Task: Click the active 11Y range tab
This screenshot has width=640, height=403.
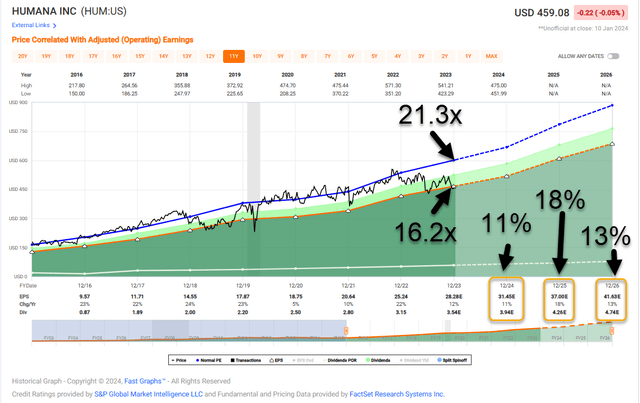Action: point(234,56)
